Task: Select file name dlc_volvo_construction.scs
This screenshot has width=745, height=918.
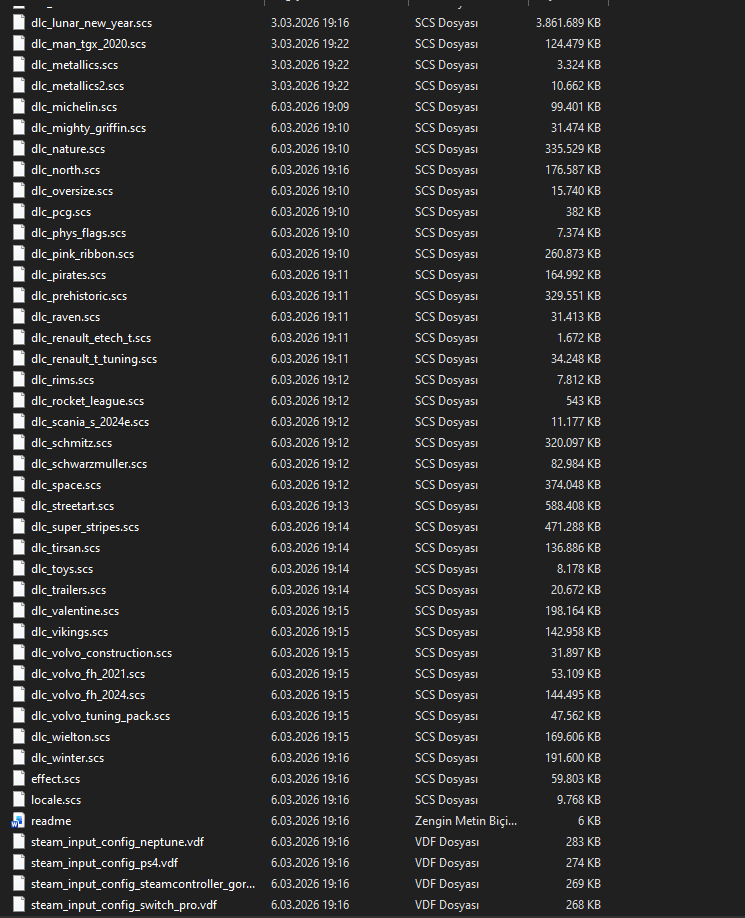Action: (101, 653)
